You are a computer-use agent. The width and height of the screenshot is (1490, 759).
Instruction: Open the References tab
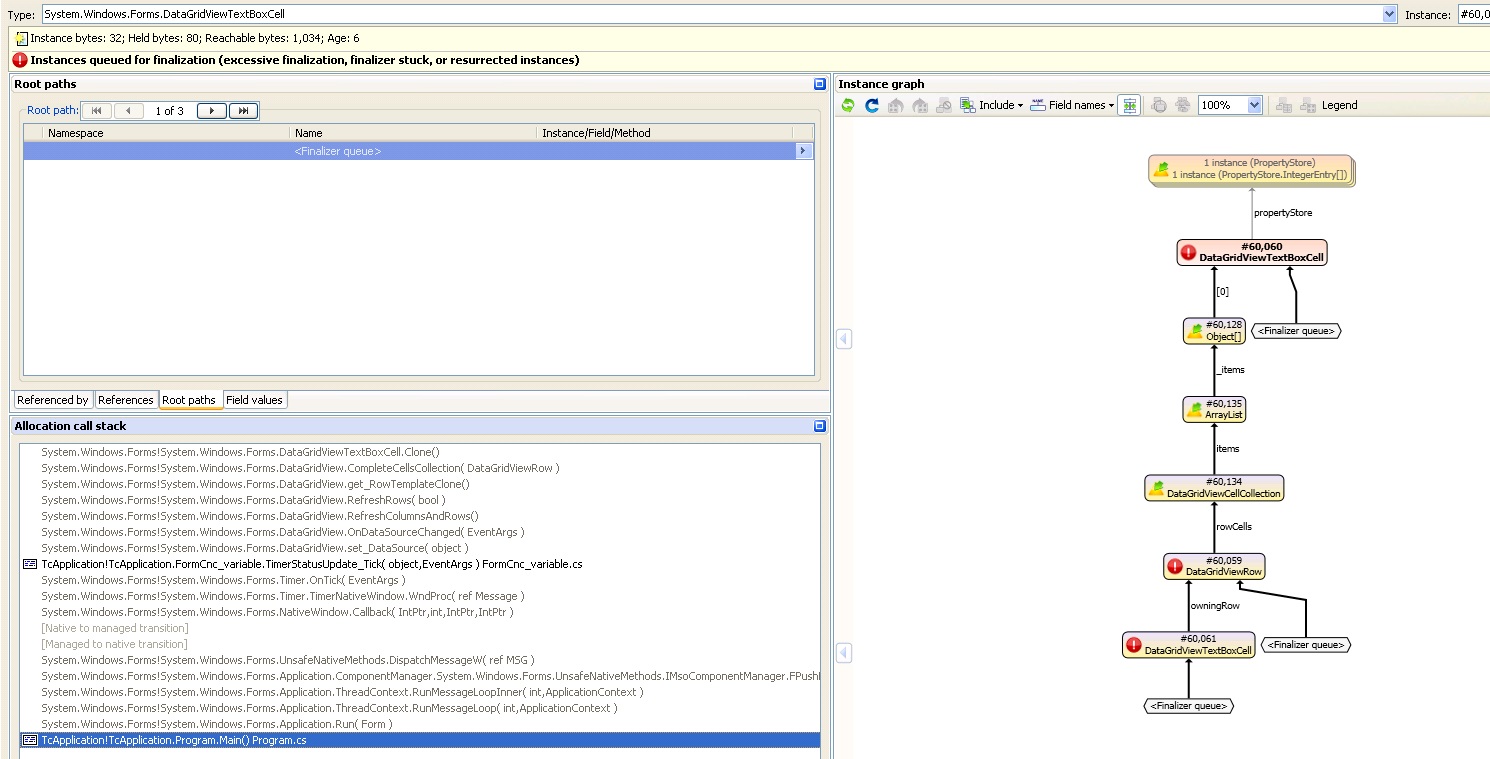pyautogui.click(x=125, y=400)
